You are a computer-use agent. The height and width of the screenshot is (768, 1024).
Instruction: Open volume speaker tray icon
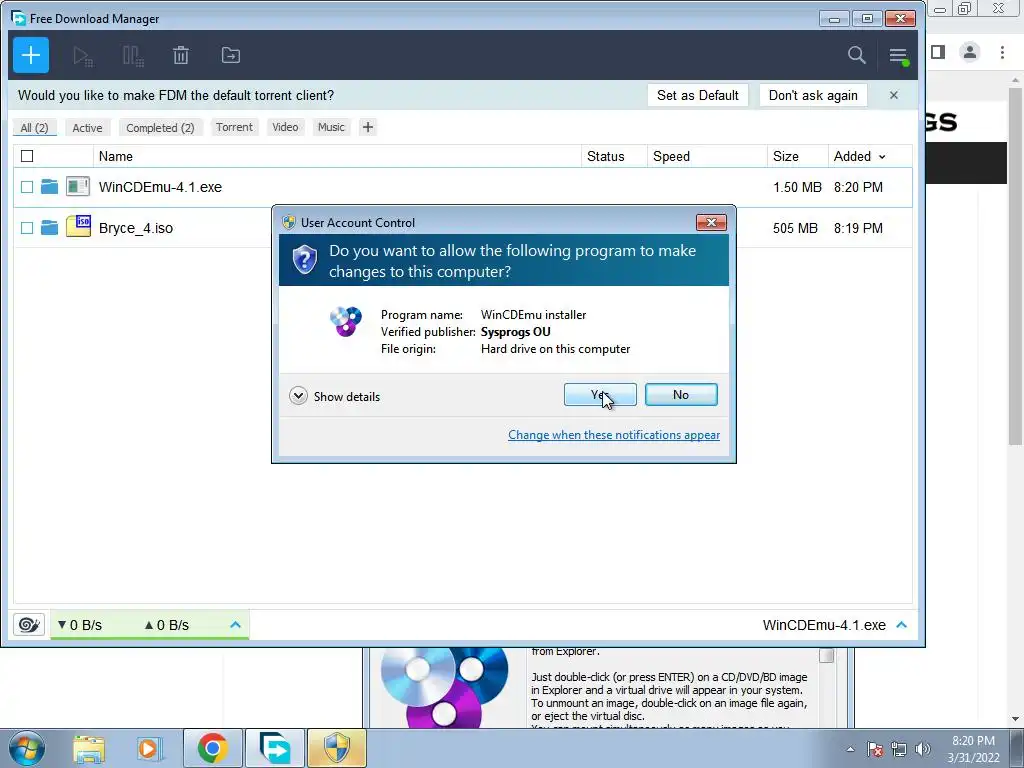922,749
